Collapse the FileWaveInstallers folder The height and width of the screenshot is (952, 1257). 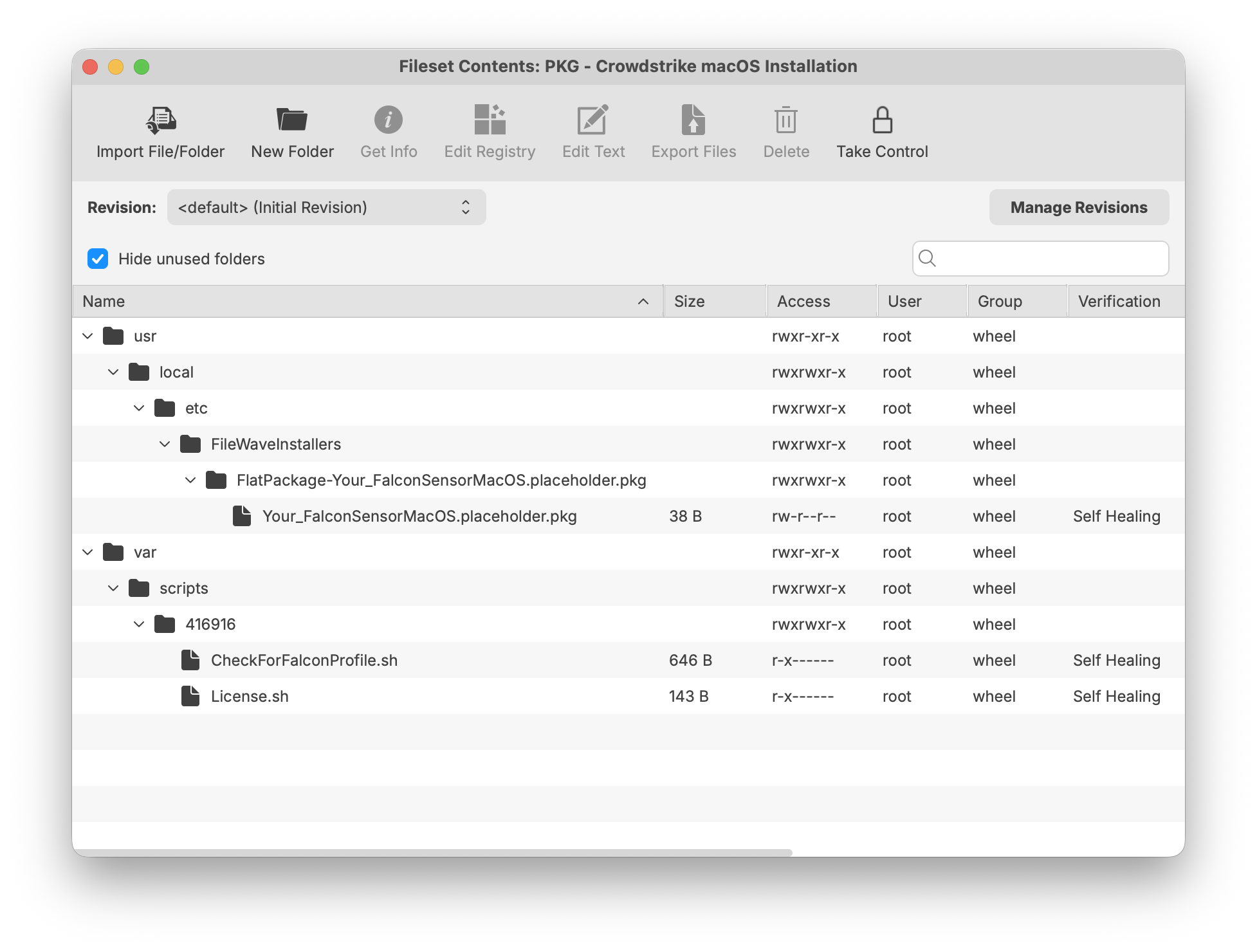click(x=165, y=444)
